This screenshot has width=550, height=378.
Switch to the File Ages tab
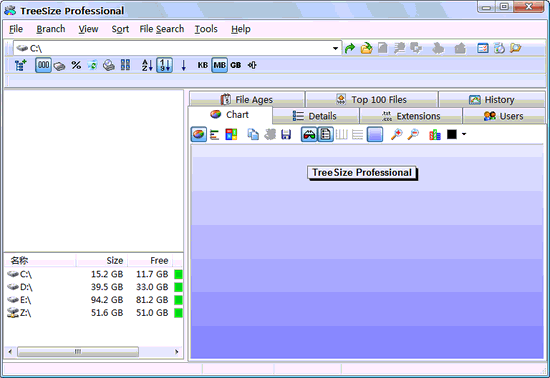[x=247, y=100]
